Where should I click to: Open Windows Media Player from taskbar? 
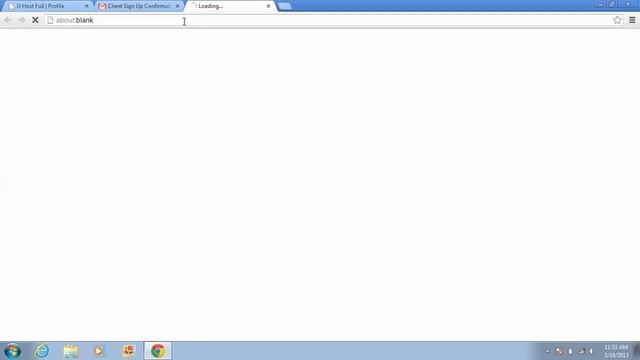click(98, 351)
